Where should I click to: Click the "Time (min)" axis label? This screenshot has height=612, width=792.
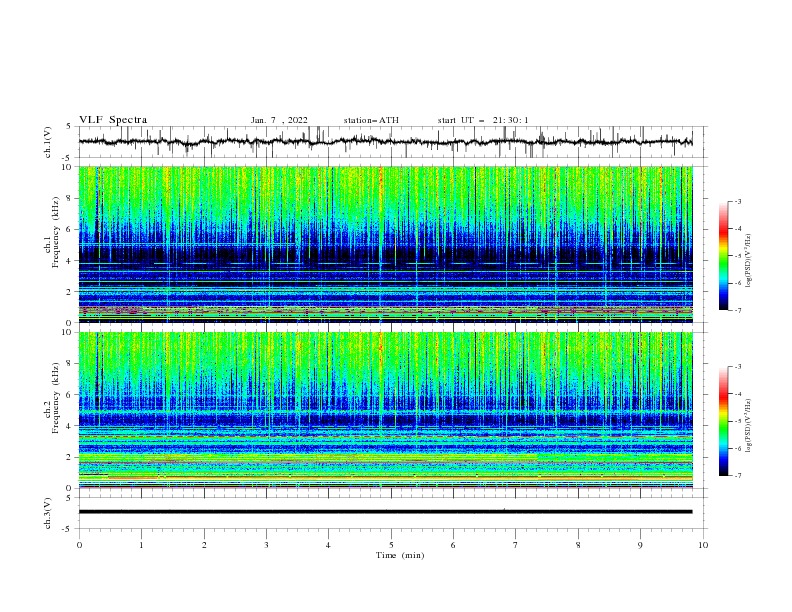[x=400, y=555]
